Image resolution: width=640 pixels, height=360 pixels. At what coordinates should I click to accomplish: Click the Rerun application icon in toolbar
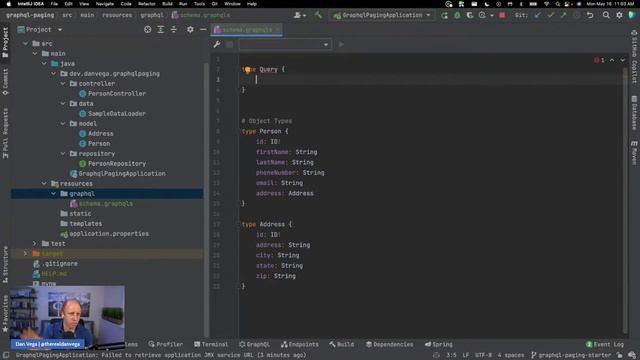(x=444, y=15)
